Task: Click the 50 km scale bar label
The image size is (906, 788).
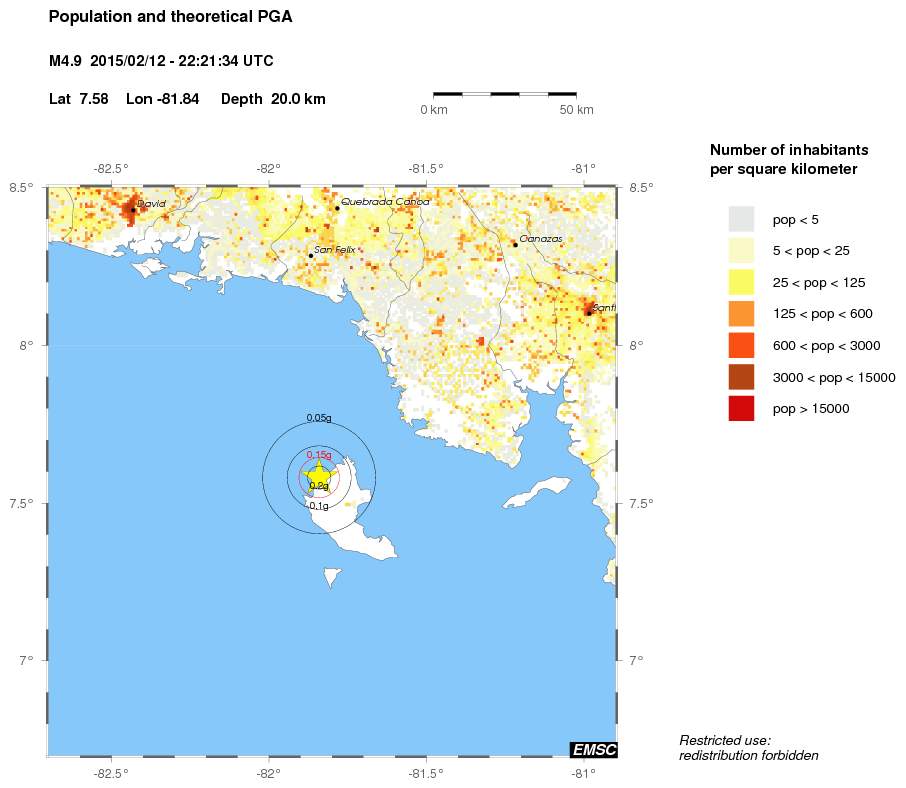Action: [576, 109]
